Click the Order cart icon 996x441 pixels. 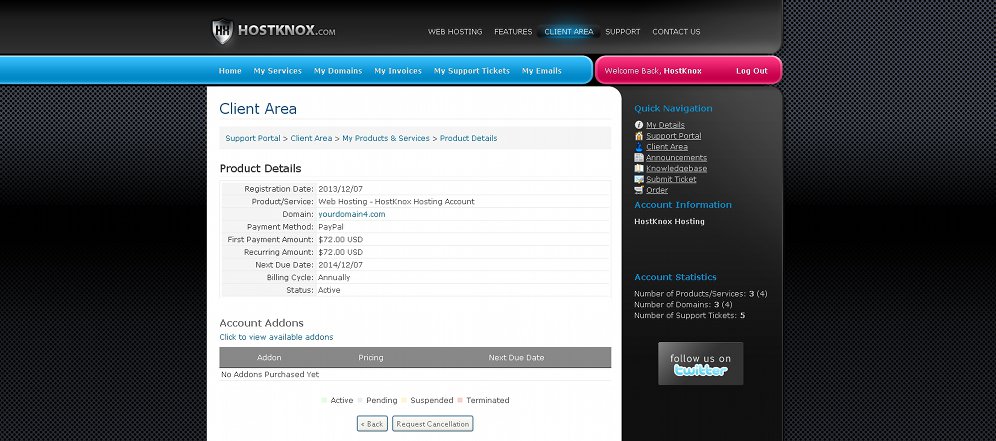click(639, 190)
